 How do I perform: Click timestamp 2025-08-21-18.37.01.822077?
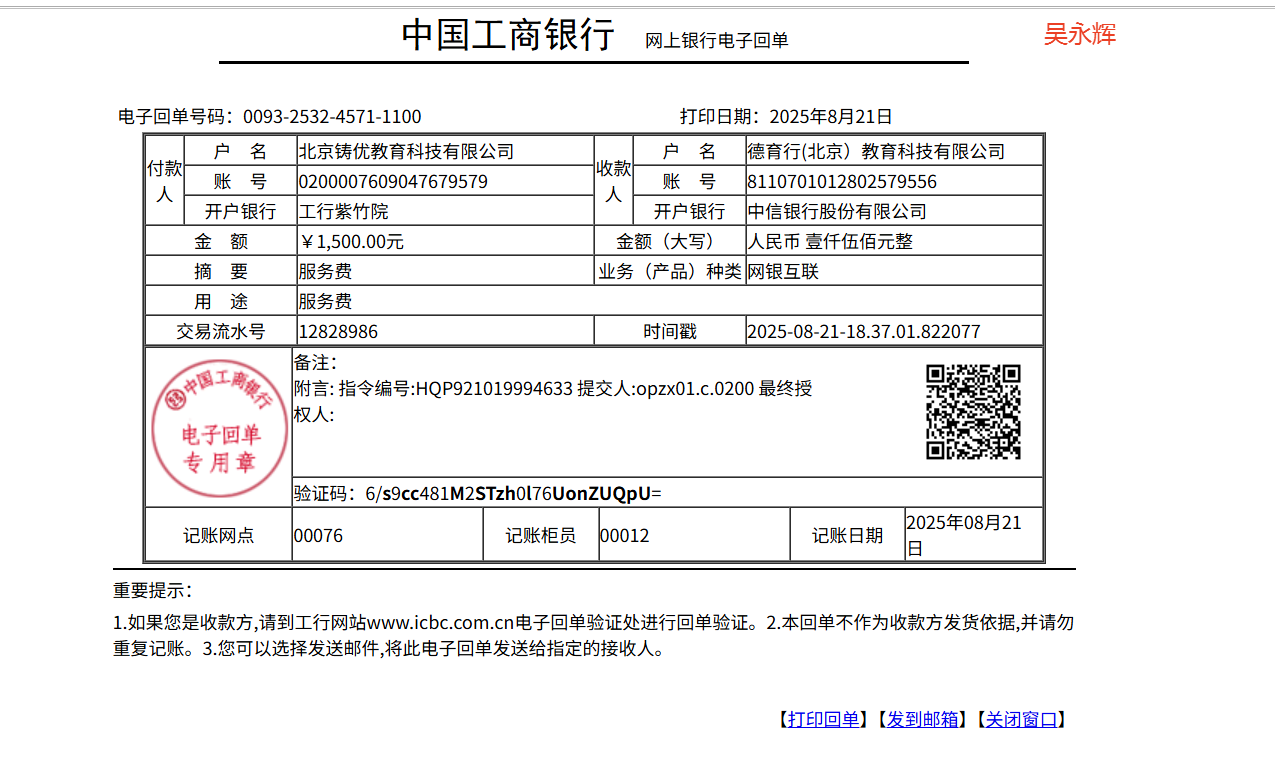coord(864,332)
